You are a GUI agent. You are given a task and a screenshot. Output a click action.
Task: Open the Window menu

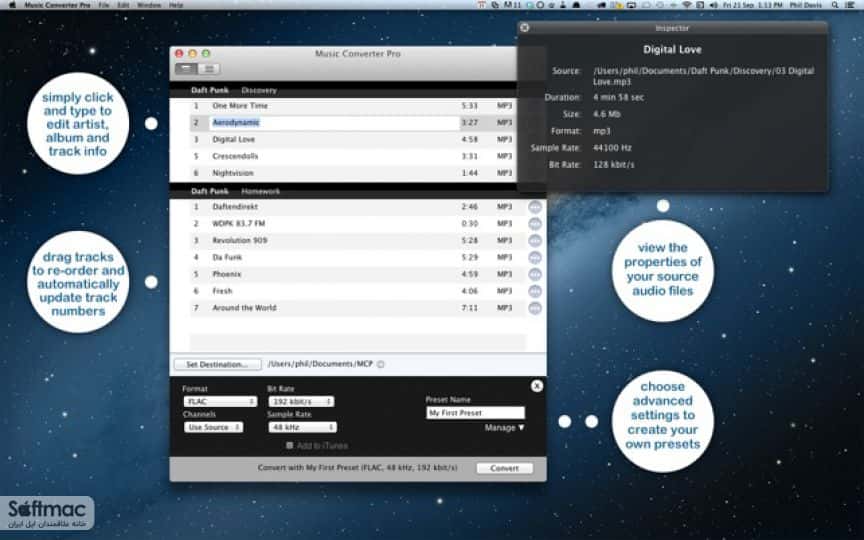pos(149,5)
